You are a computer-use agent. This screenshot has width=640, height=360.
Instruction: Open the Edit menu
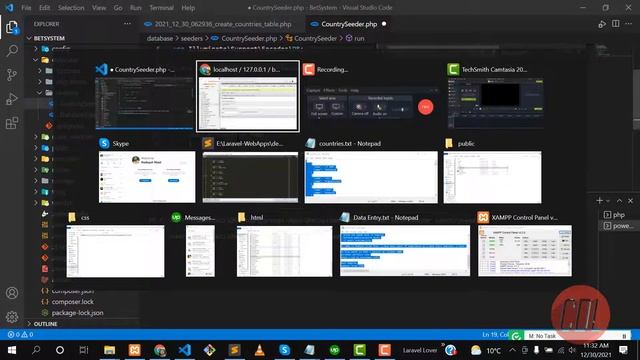click(x=44, y=8)
